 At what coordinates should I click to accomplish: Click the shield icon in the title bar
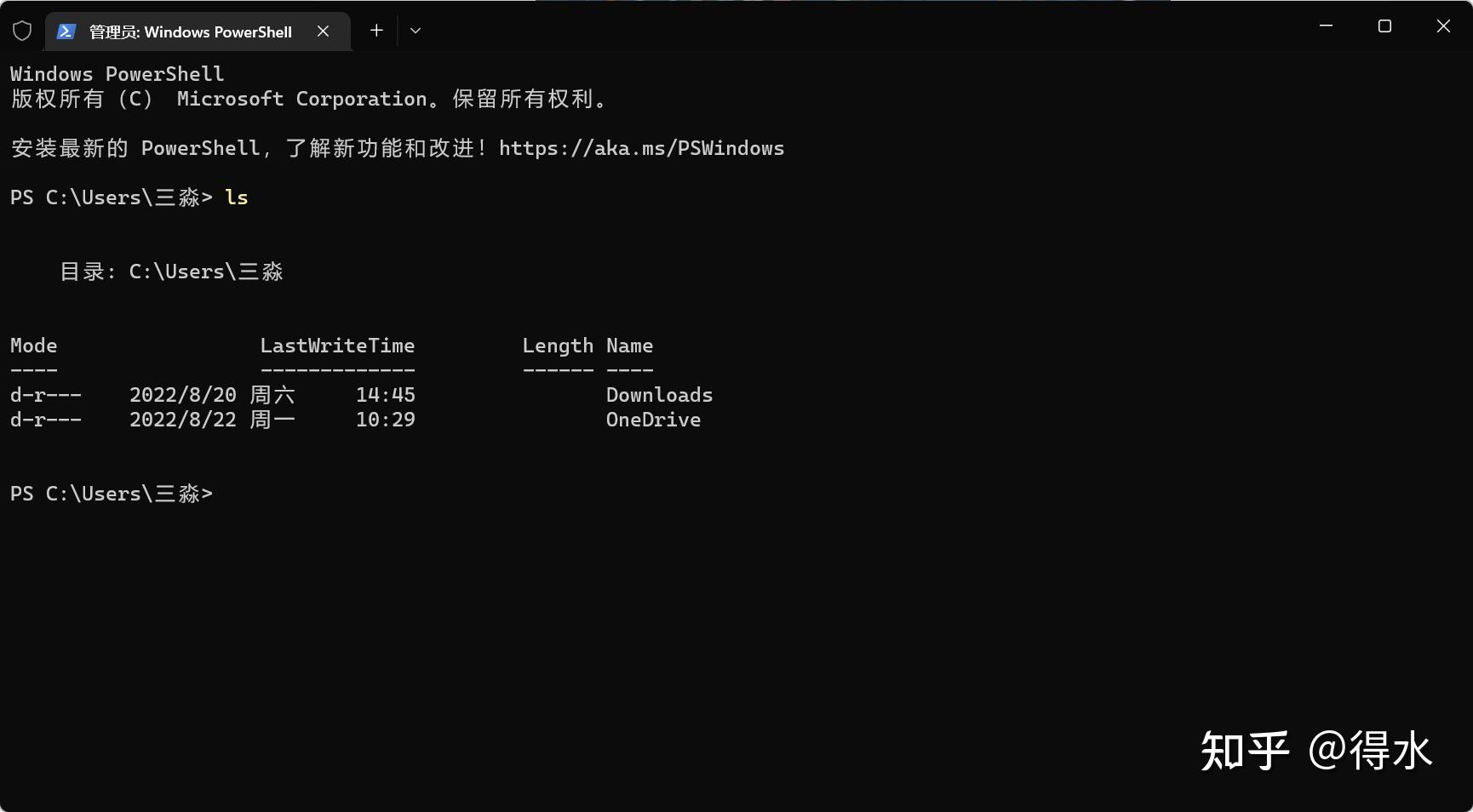coord(22,30)
